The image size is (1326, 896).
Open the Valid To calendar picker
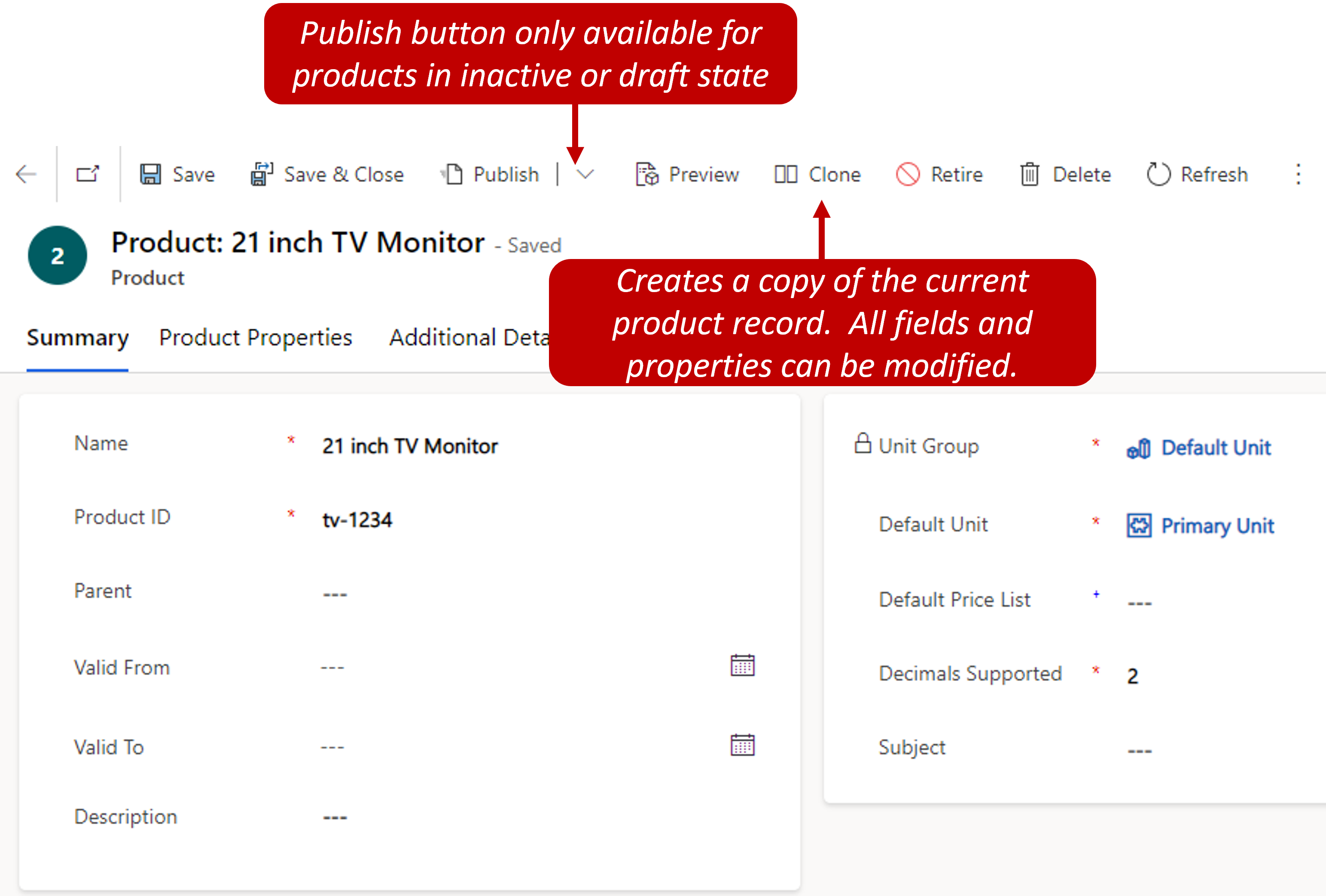point(742,745)
